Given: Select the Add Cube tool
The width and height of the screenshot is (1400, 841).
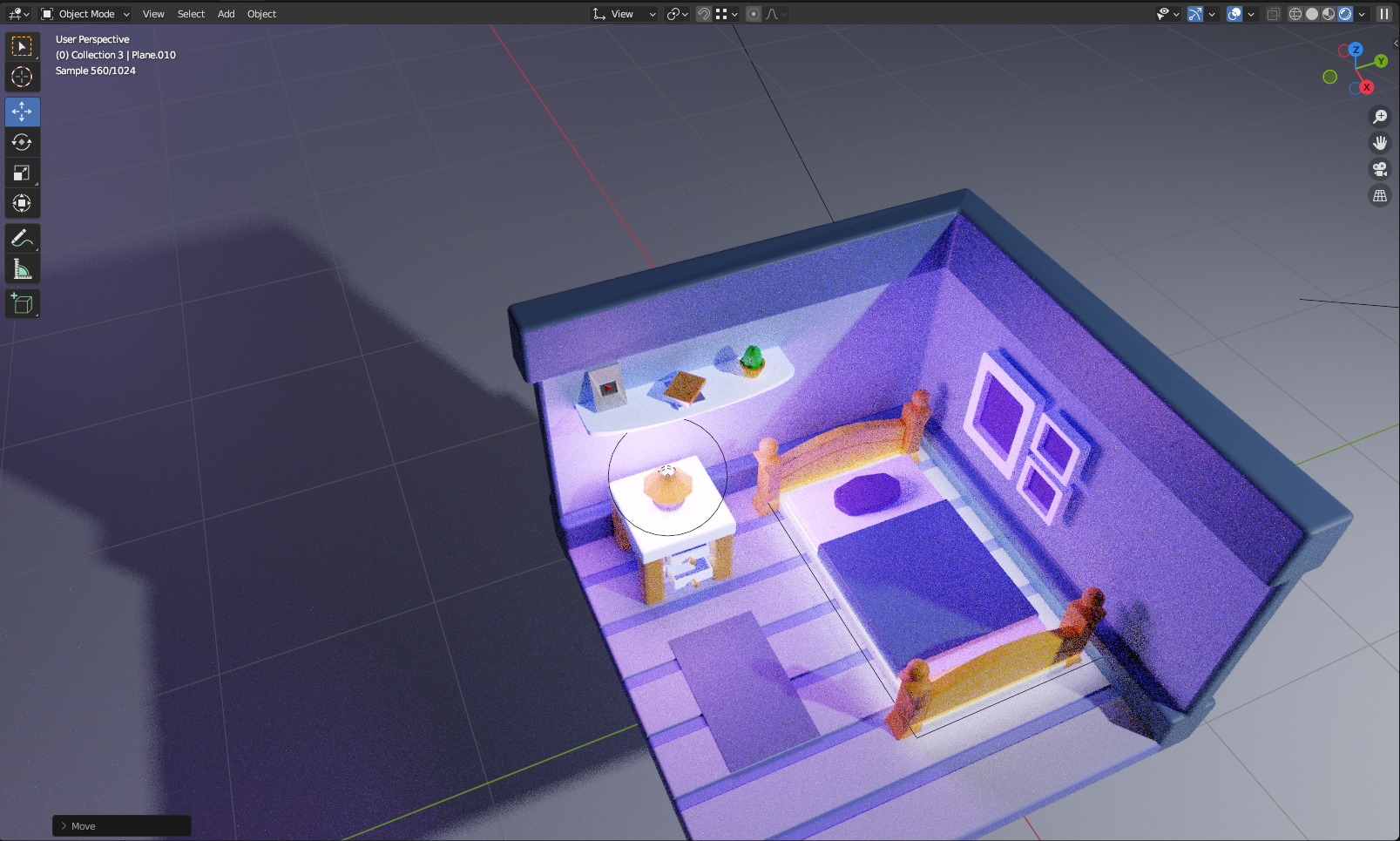Looking at the screenshot, I should [x=22, y=303].
